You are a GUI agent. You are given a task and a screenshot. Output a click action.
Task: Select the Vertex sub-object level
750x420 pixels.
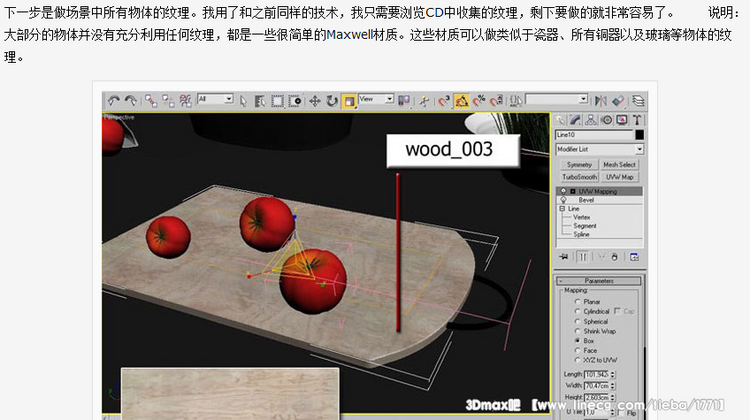click(582, 217)
